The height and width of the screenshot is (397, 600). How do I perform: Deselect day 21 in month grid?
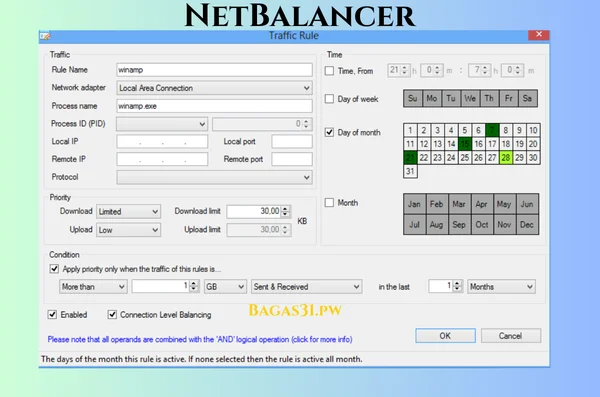pyautogui.click(x=410, y=158)
